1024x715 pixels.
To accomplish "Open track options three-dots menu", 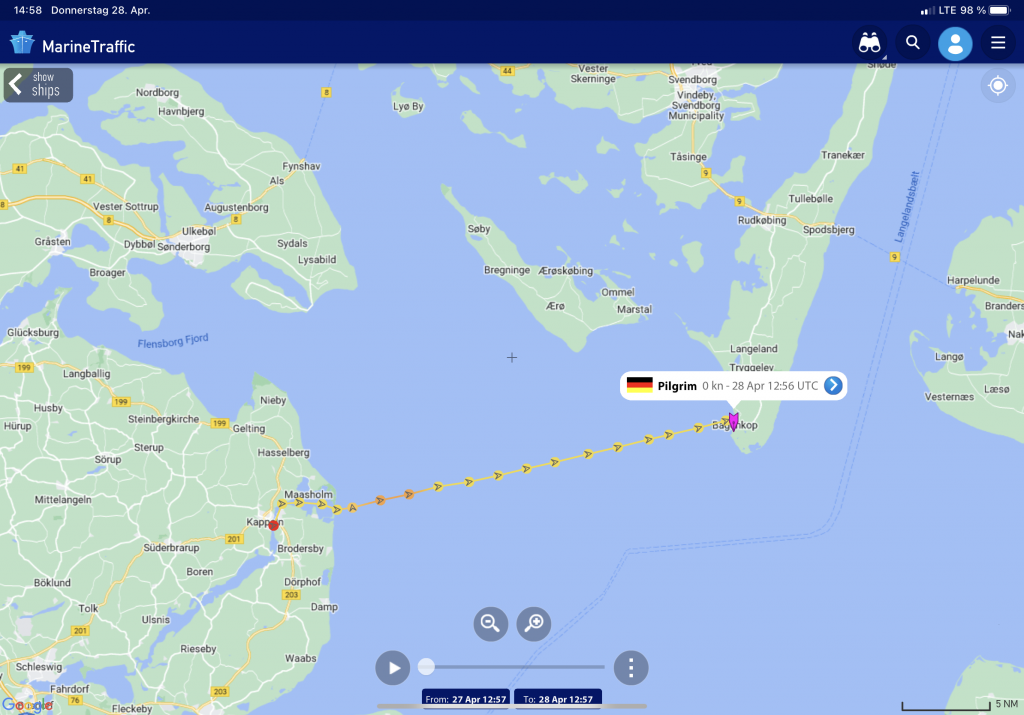I will click(x=631, y=667).
